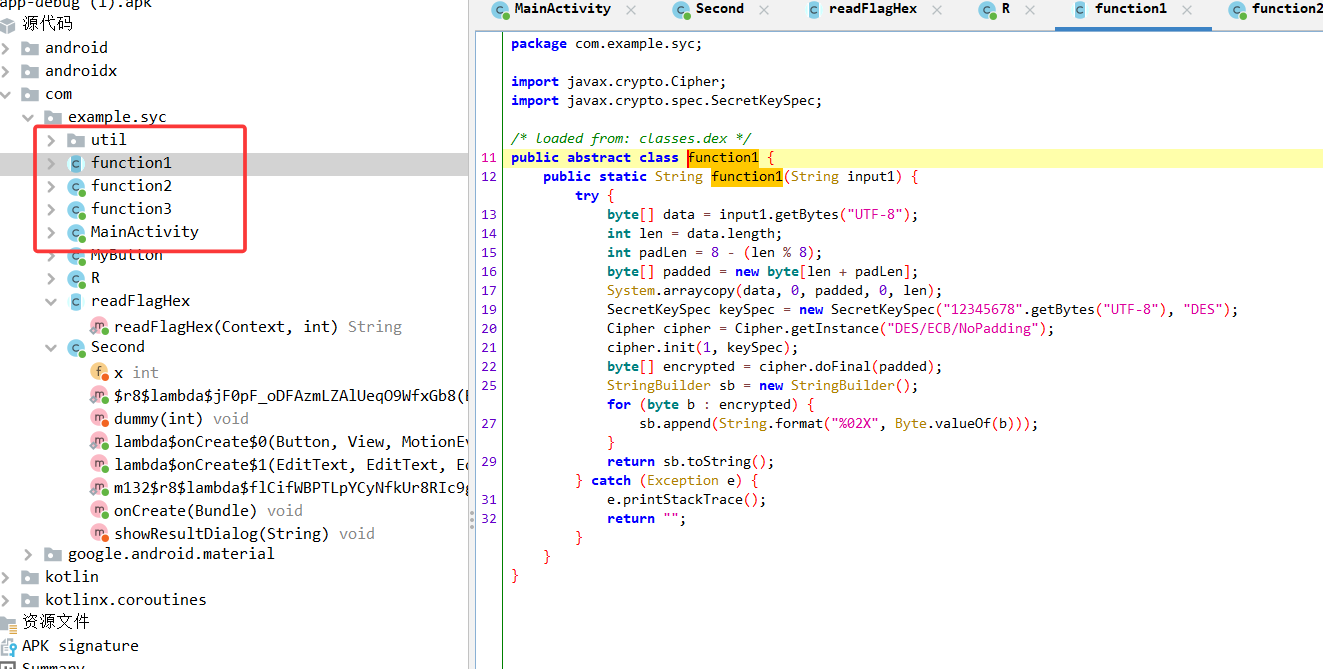Click the APK signature icon

[x=8, y=646]
